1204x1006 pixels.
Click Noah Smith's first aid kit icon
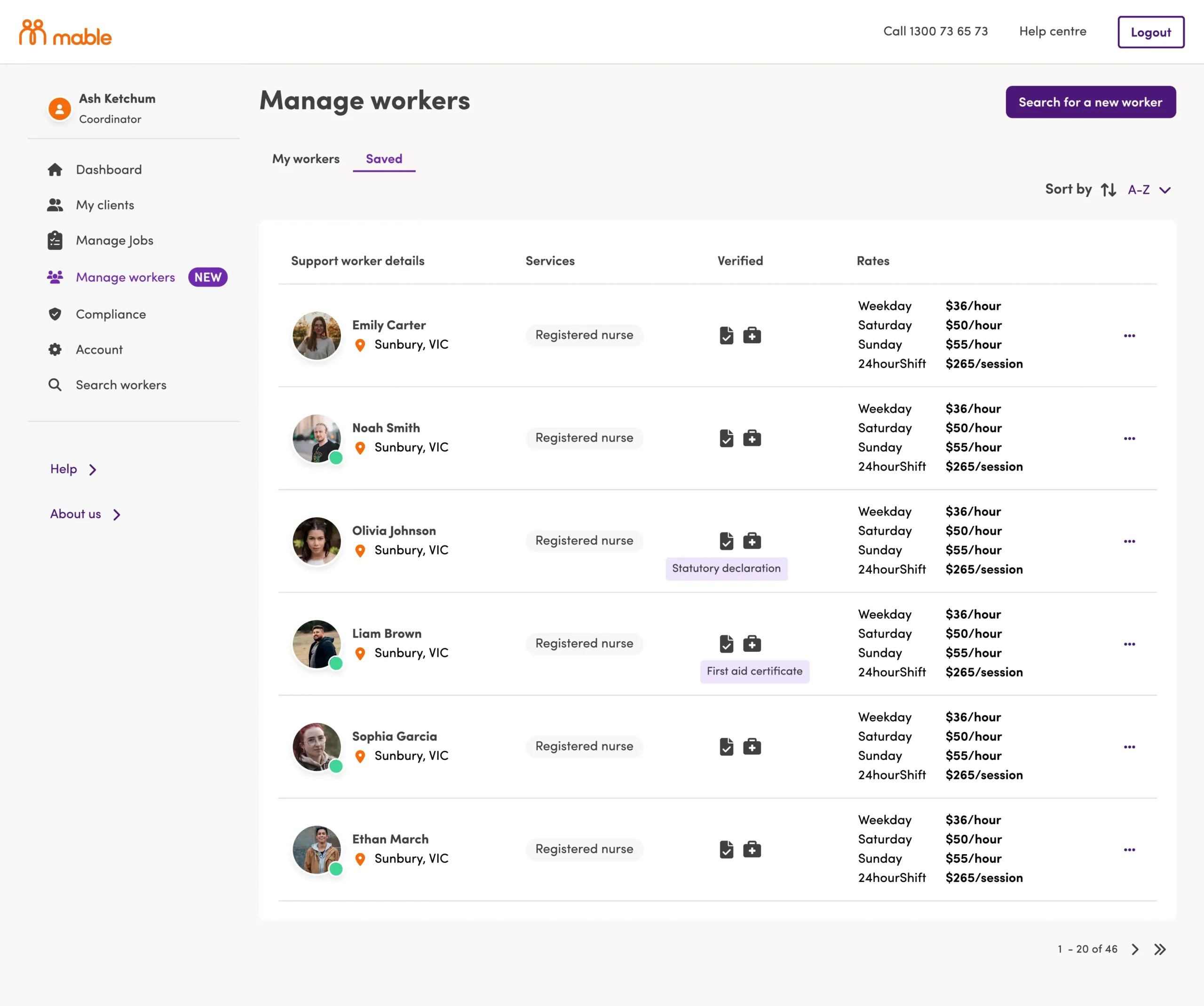(752, 438)
